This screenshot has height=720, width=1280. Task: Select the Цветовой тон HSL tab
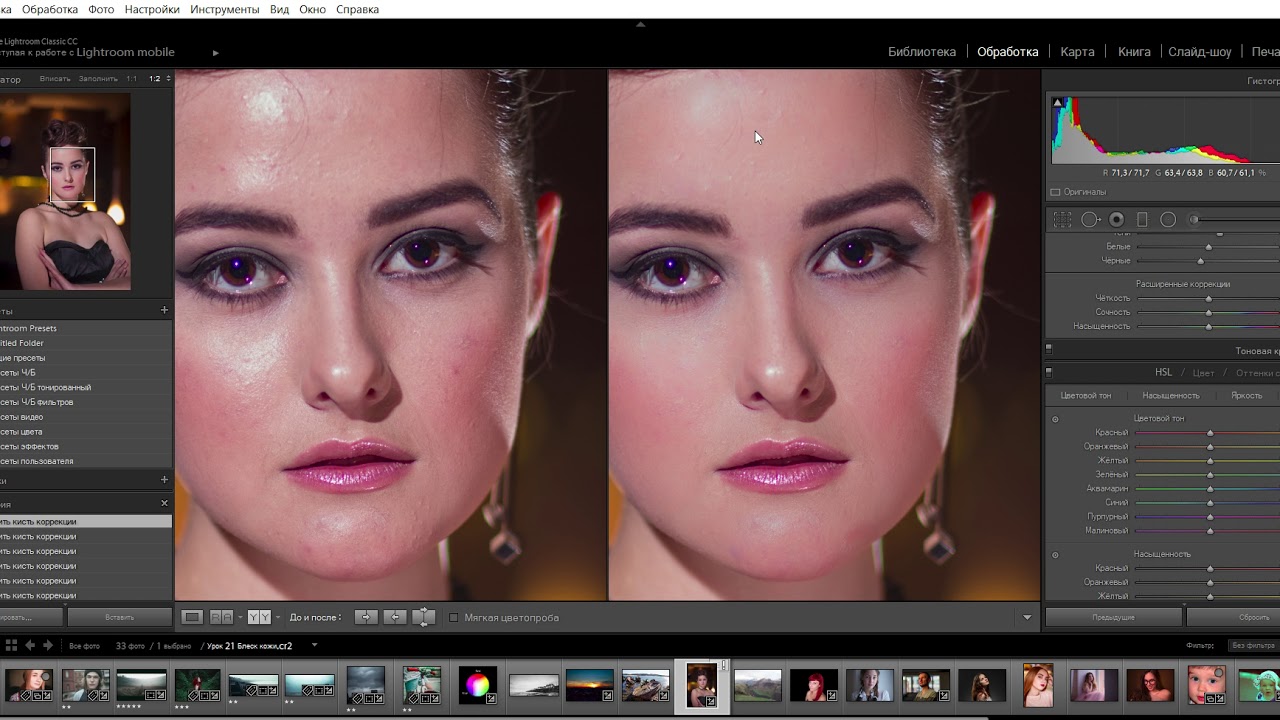(x=1085, y=396)
